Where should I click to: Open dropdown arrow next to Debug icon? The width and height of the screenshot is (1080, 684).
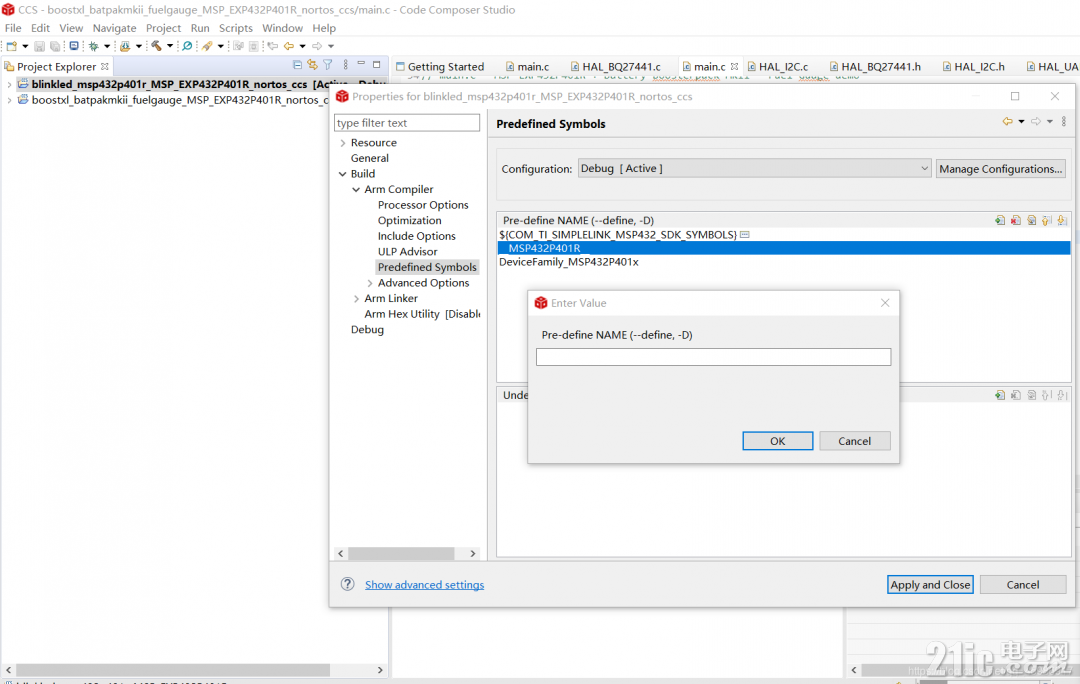pyautogui.click(x=107, y=46)
